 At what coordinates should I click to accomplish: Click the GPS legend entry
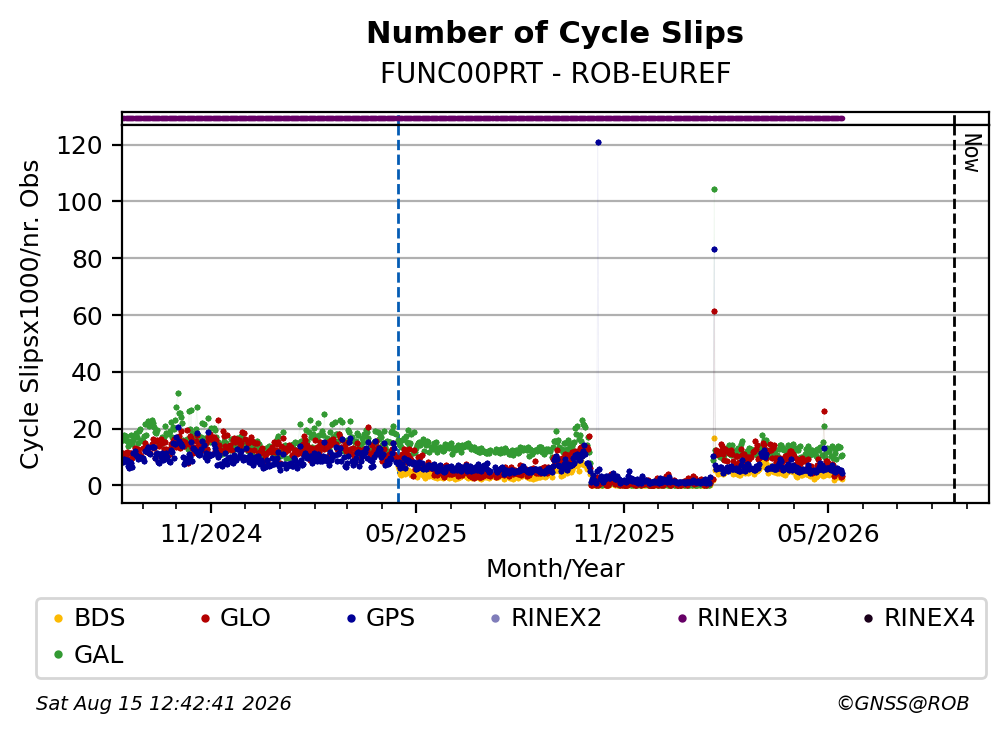381,618
